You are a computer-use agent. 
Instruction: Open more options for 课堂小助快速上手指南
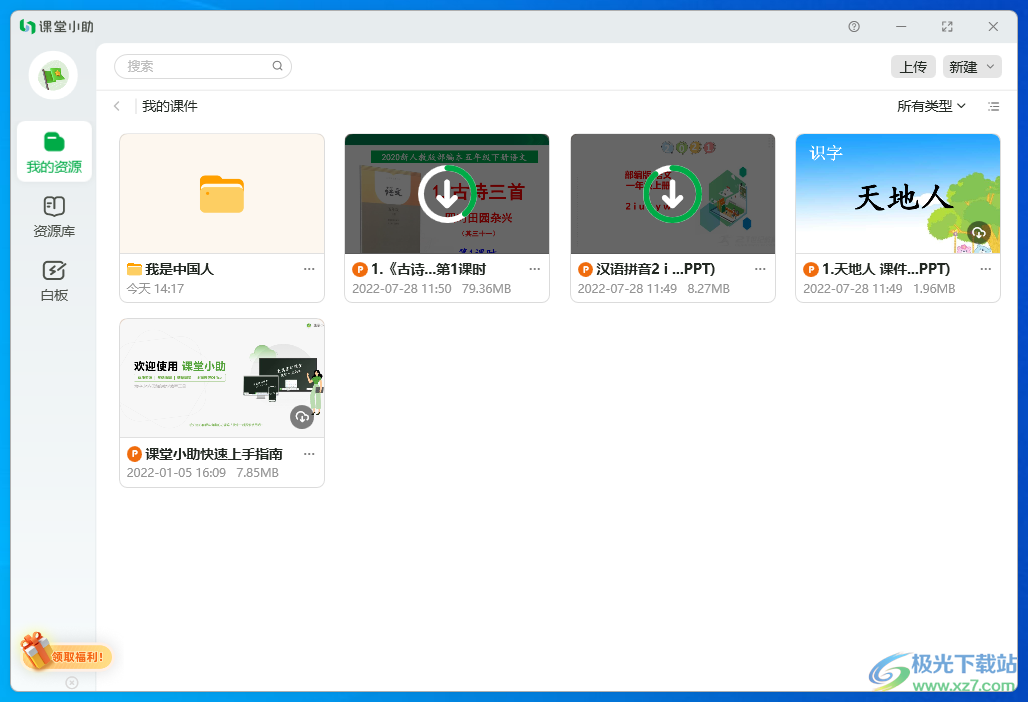[x=309, y=454]
